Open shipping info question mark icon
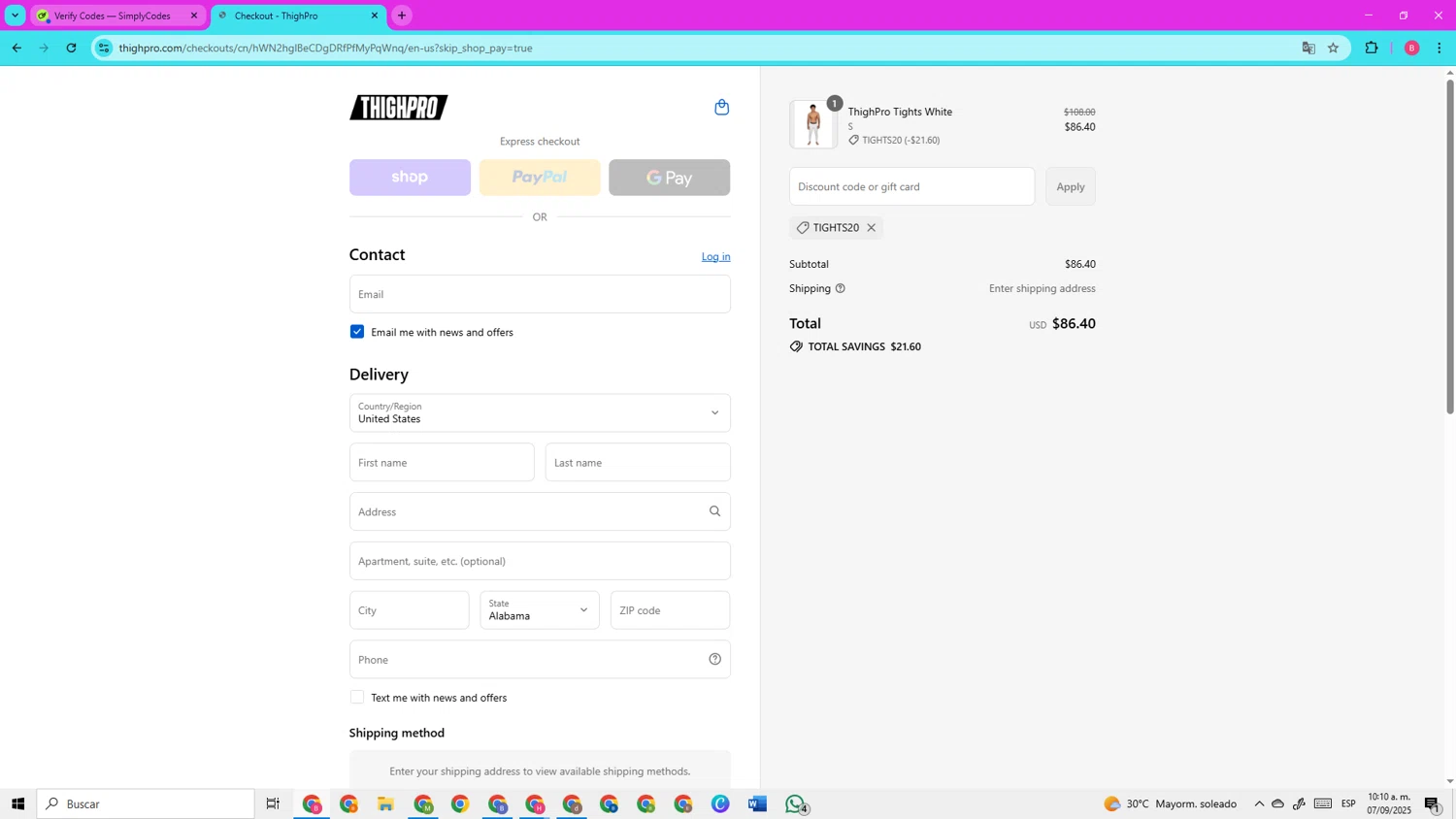Viewport: 1456px width, 819px height. tap(841, 288)
